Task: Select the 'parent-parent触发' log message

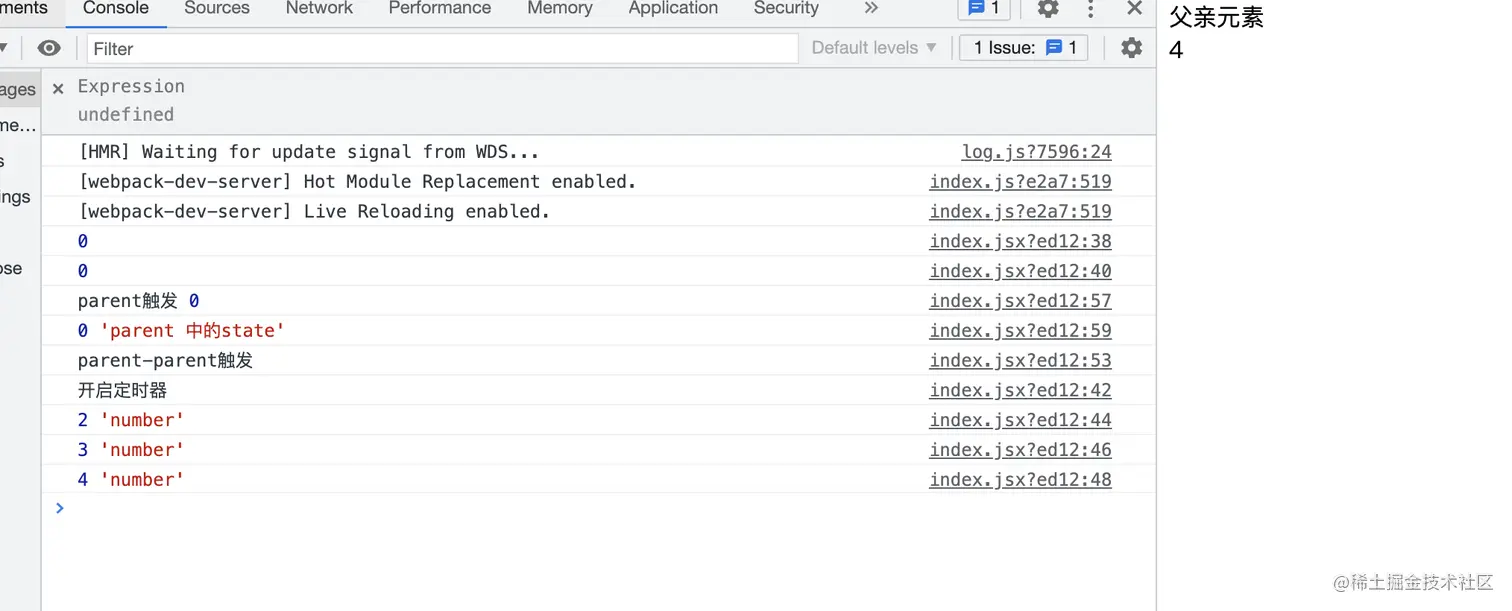Action: [x=166, y=361]
